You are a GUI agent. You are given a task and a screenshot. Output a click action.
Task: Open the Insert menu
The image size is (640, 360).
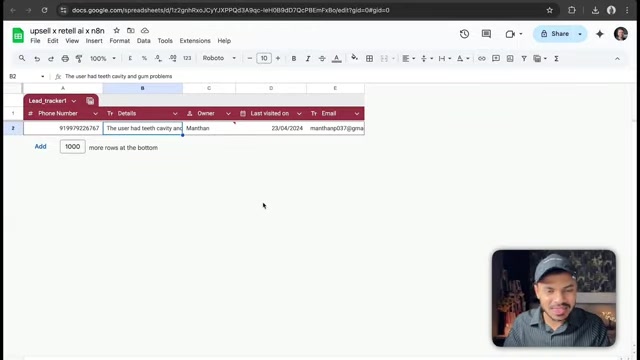coord(94,41)
